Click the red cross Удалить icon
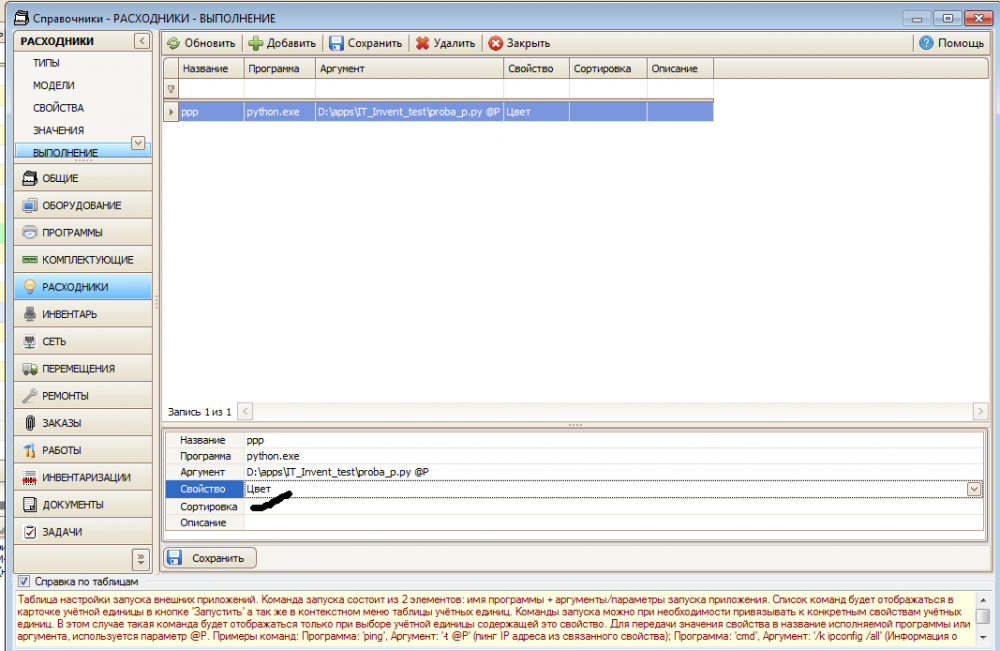The image size is (1000, 651). click(x=422, y=43)
